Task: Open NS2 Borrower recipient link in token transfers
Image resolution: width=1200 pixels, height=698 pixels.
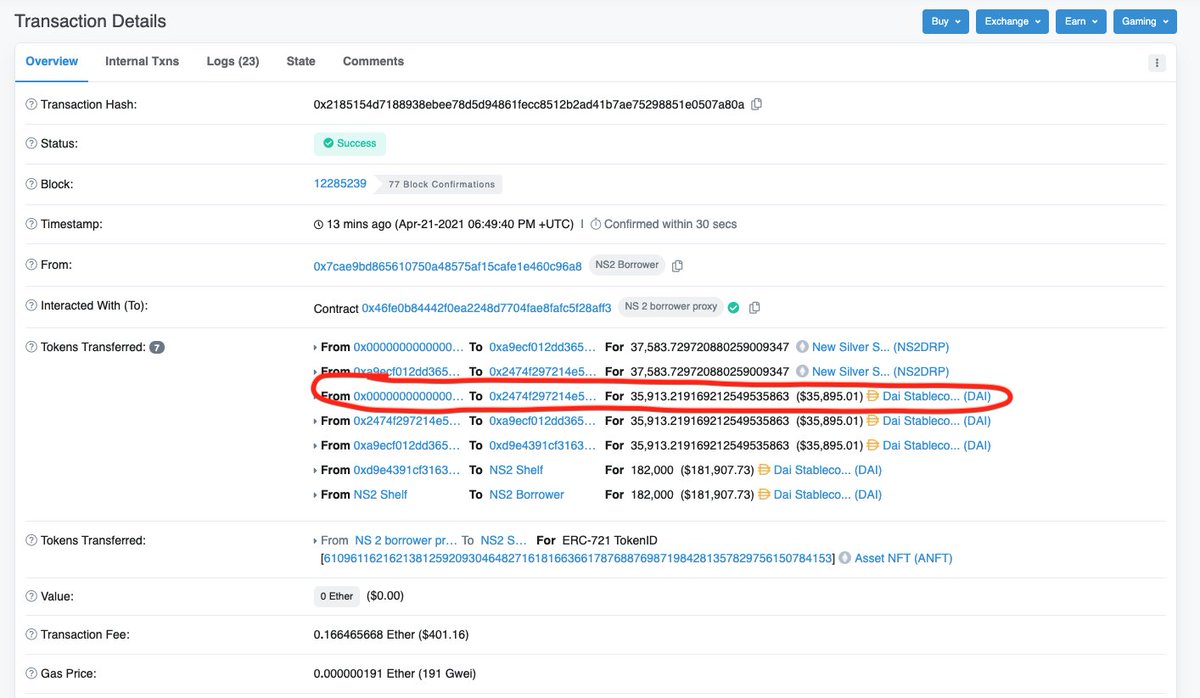Action: 527,495
